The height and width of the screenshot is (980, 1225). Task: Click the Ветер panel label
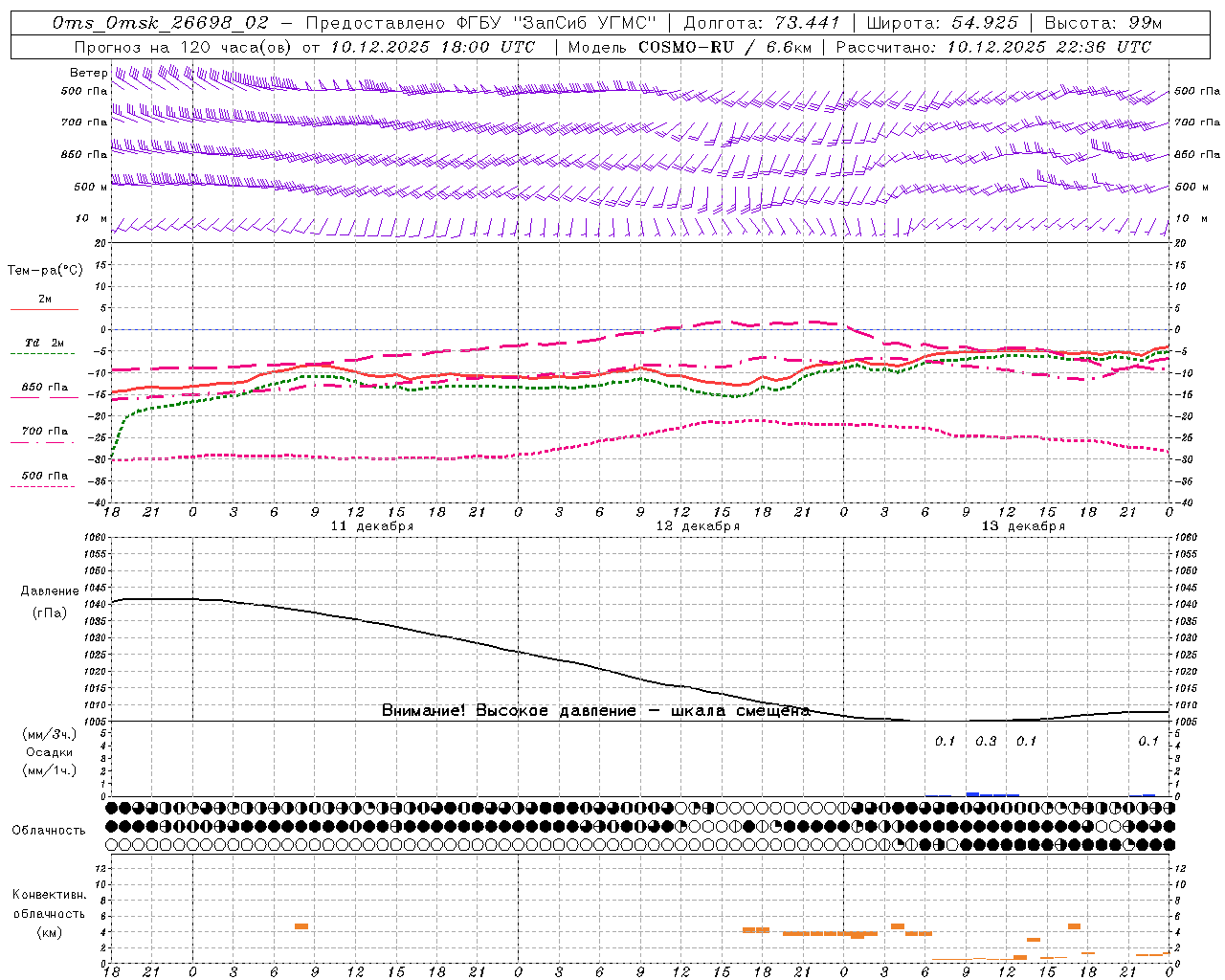(88, 73)
